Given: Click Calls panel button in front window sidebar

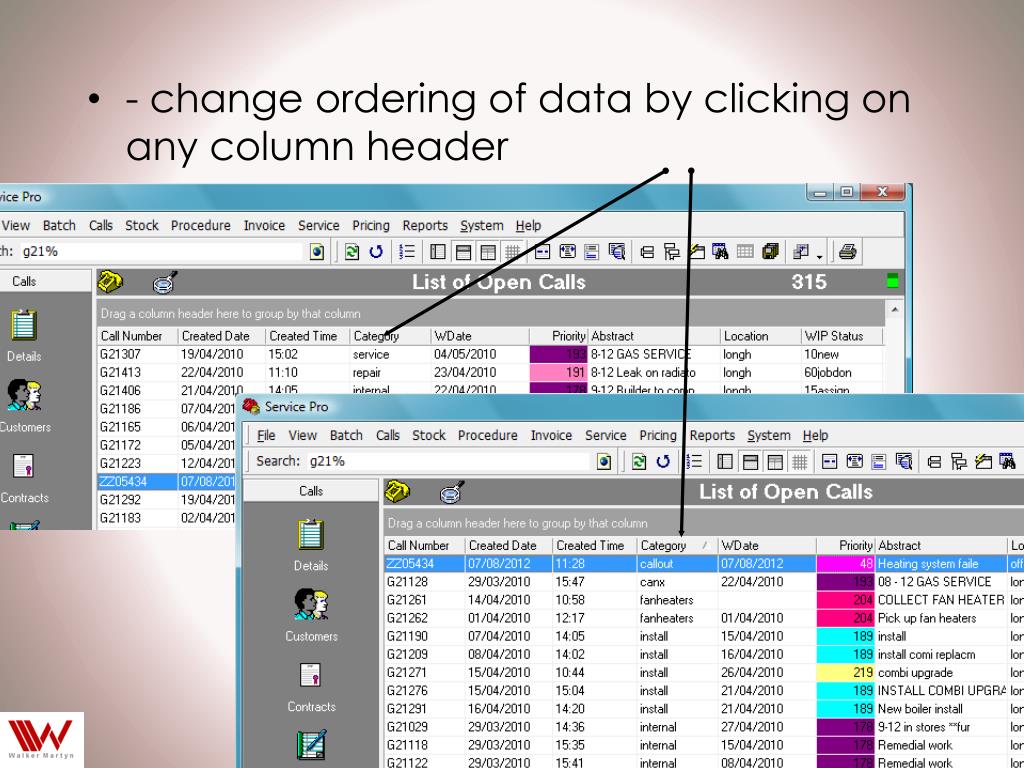Looking at the screenshot, I should (x=311, y=491).
